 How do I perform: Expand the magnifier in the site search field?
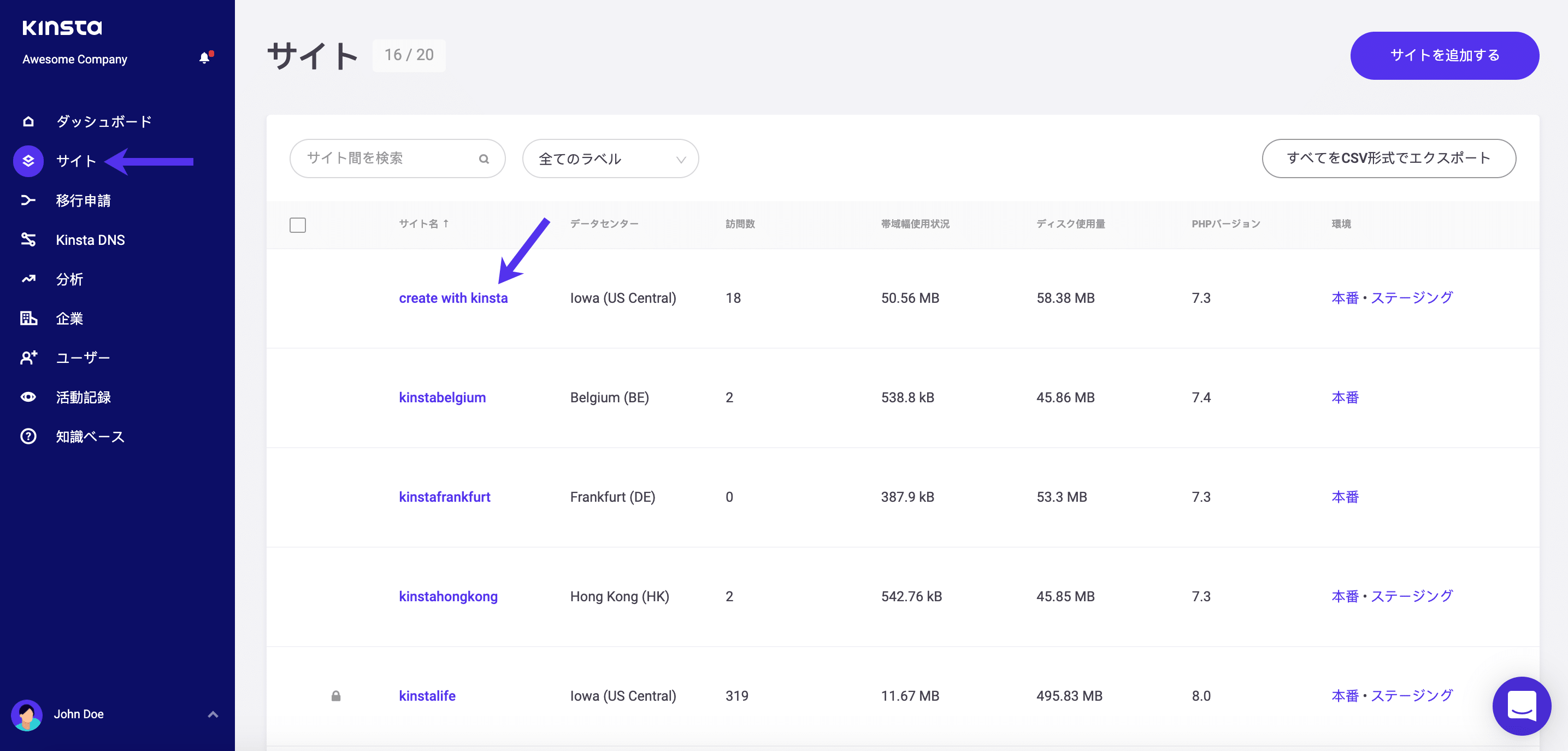pos(484,159)
